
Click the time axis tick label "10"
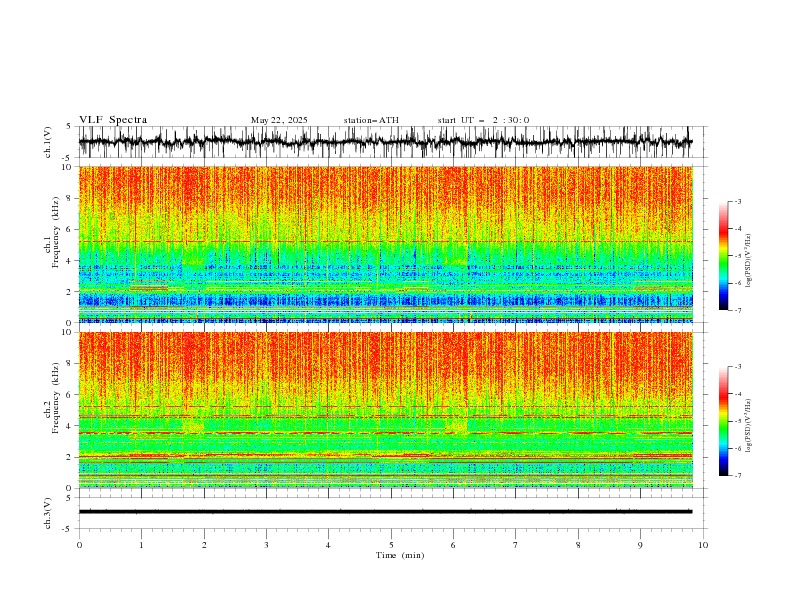703,545
